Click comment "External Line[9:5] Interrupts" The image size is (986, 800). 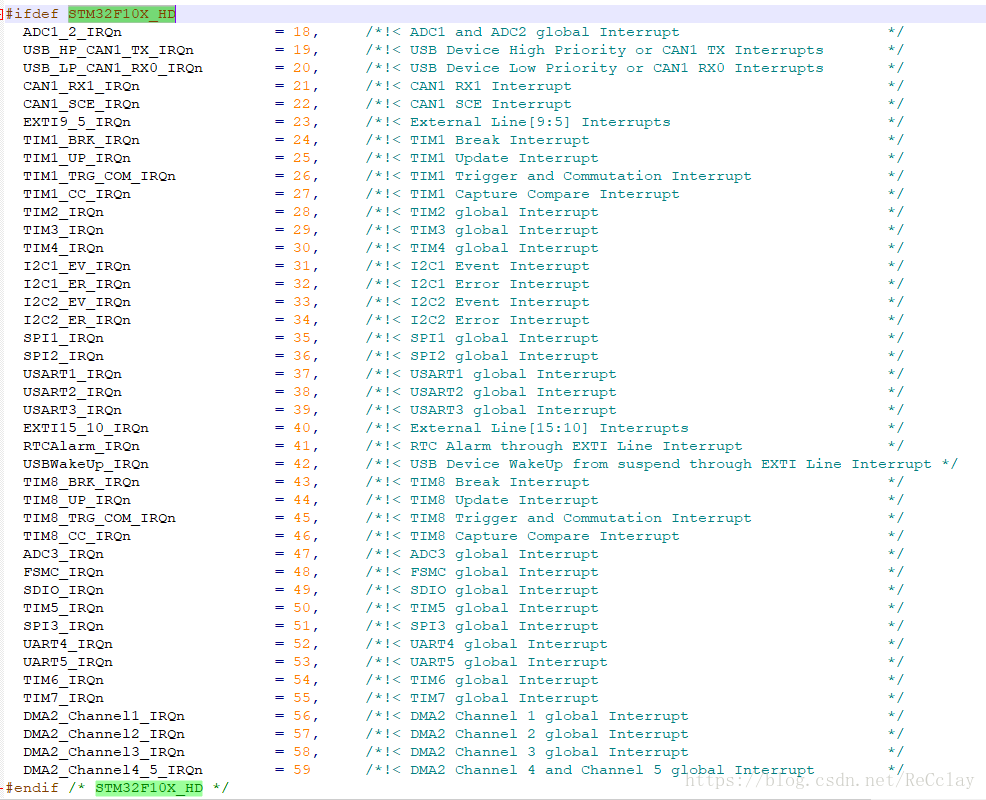[x=540, y=122]
